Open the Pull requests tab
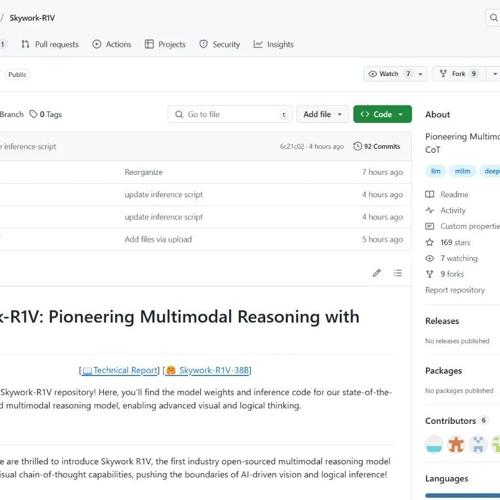This screenshot has width=500, height=500. point(50,44)
